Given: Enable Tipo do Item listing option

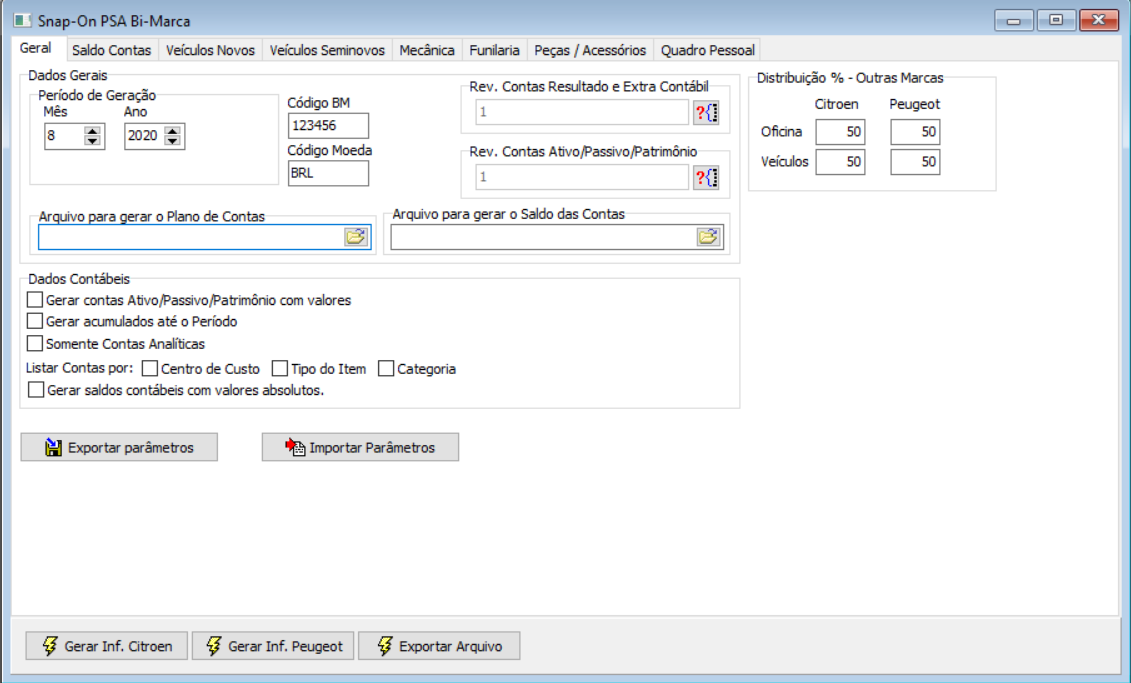Looking at the screenshot, I should tap(280, 369).
